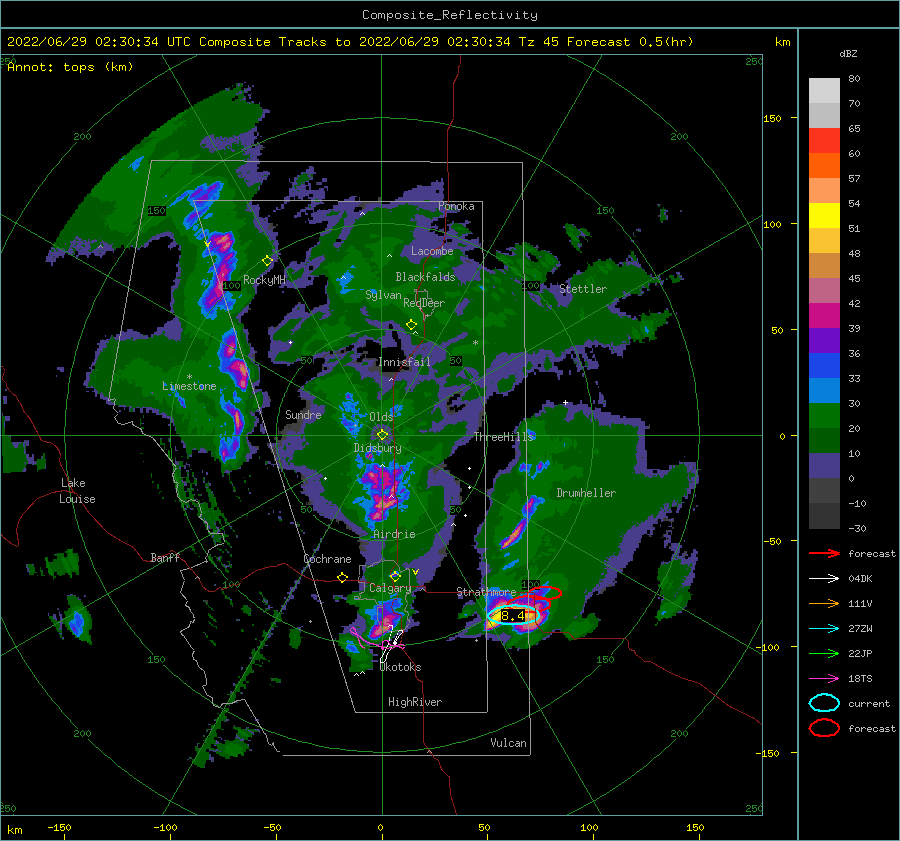The height and width of the screenshot is (841, 900).
Task: Click the slate 0–10 dBZ color swatch
Action: (x=824, y=466)
